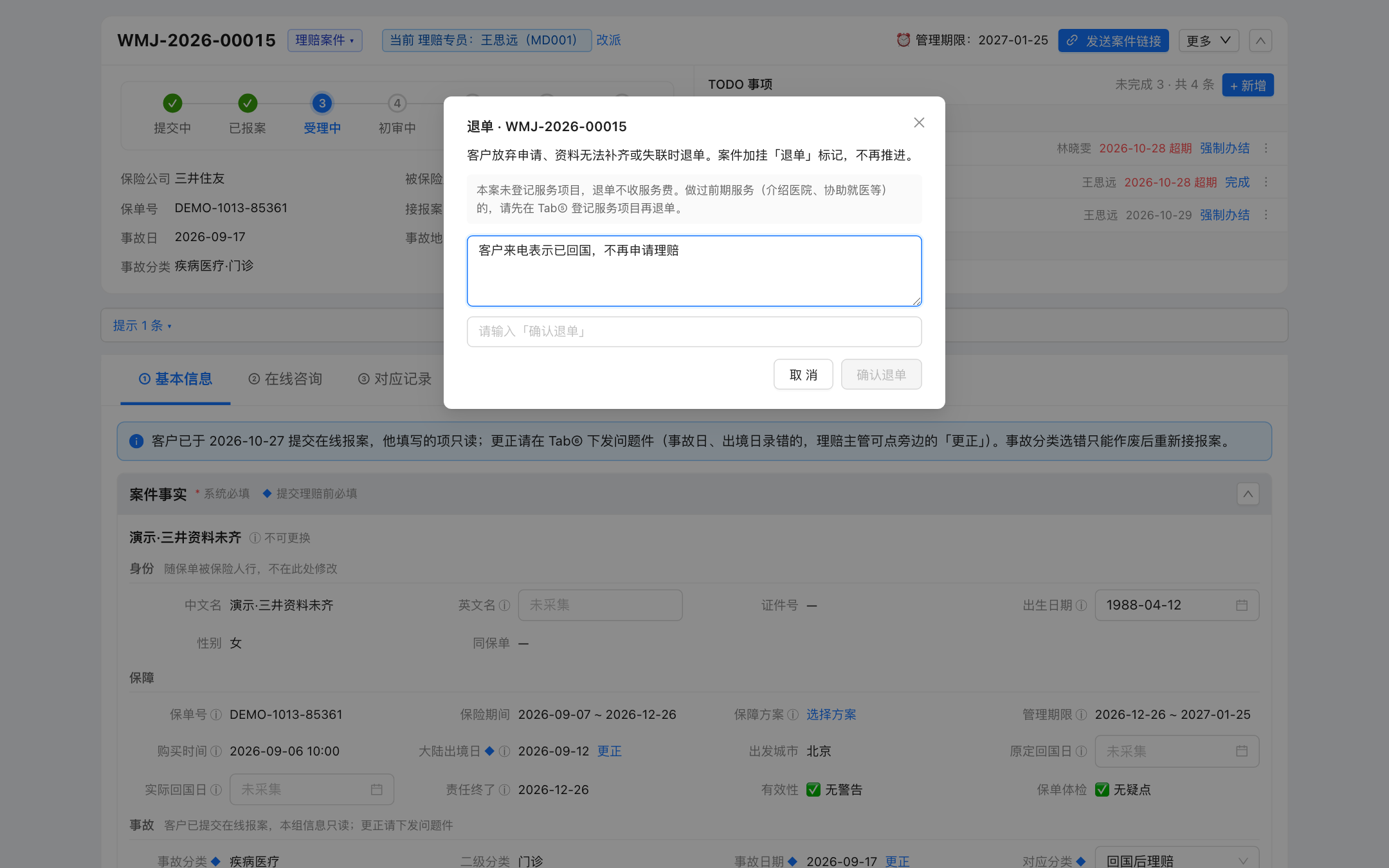Image resolution: width=1389 pixels, height=868 pixels.
Task: Click 强制办结 on 林晓雯 TODO row
Action: (x=1224, y=148)
